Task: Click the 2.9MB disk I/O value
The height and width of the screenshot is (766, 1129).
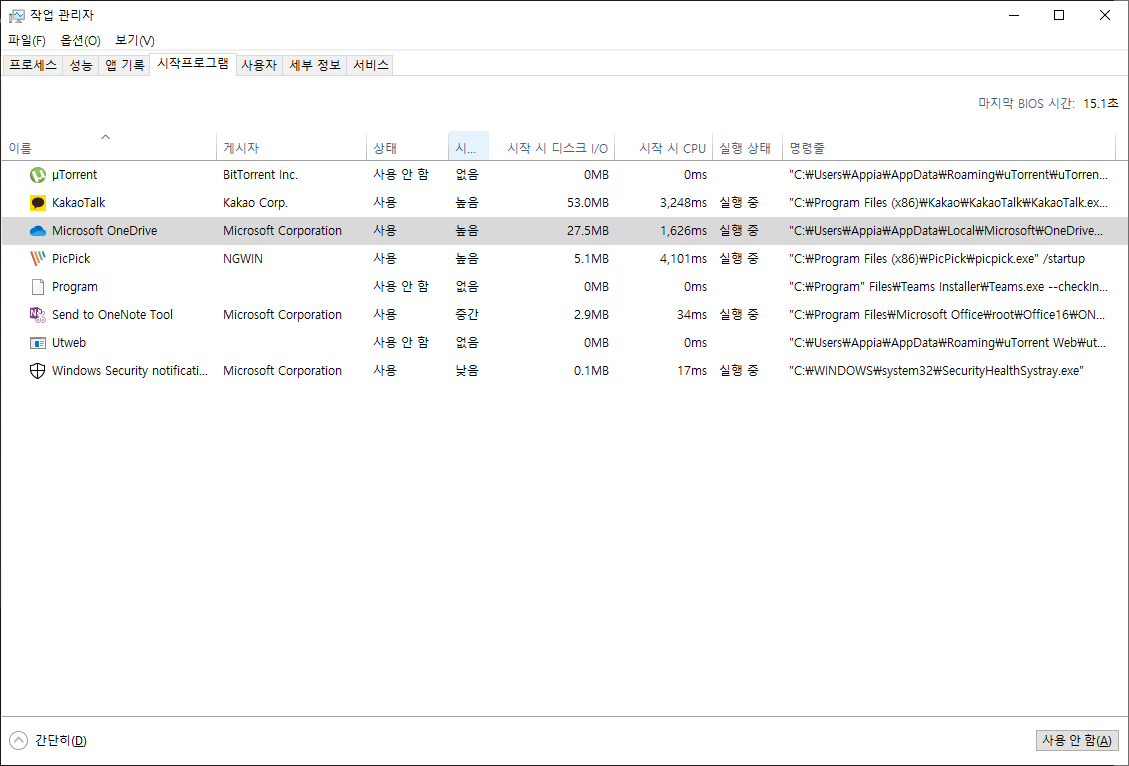Action: tap(591, 315)
